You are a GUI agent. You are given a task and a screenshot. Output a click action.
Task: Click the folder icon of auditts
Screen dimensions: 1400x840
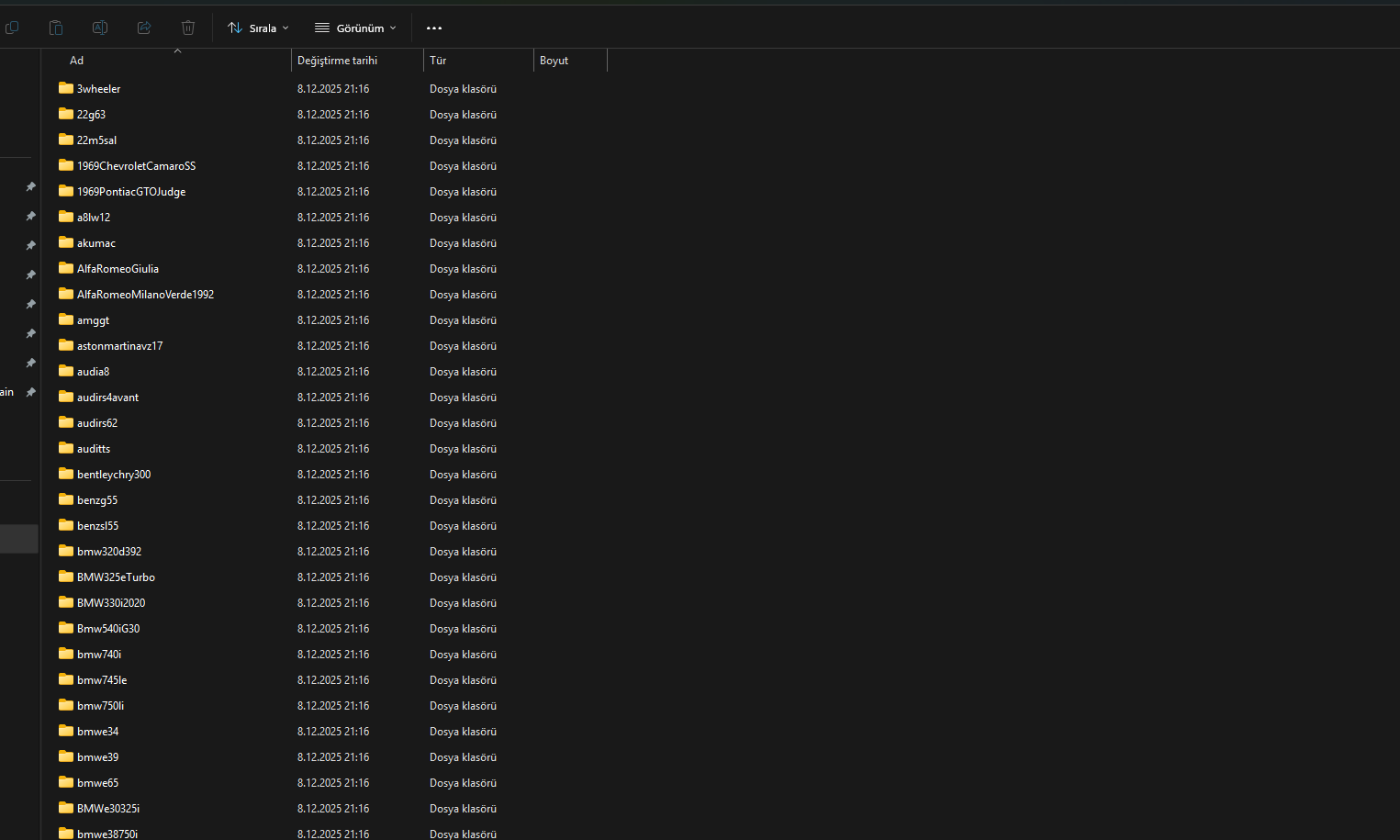coord(66,448)
